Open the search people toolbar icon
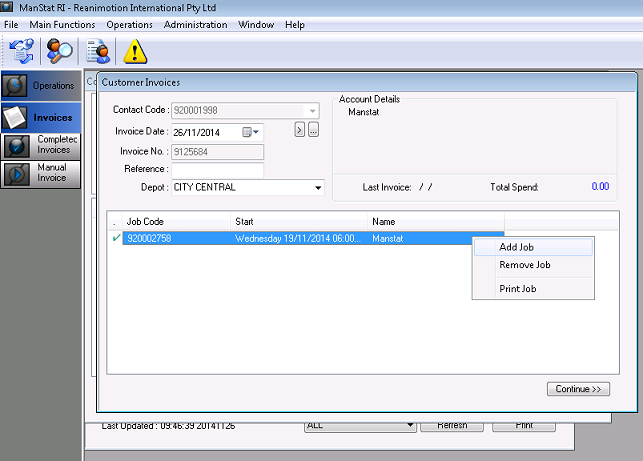Screen dimensions: 643x461 (60, 50)
